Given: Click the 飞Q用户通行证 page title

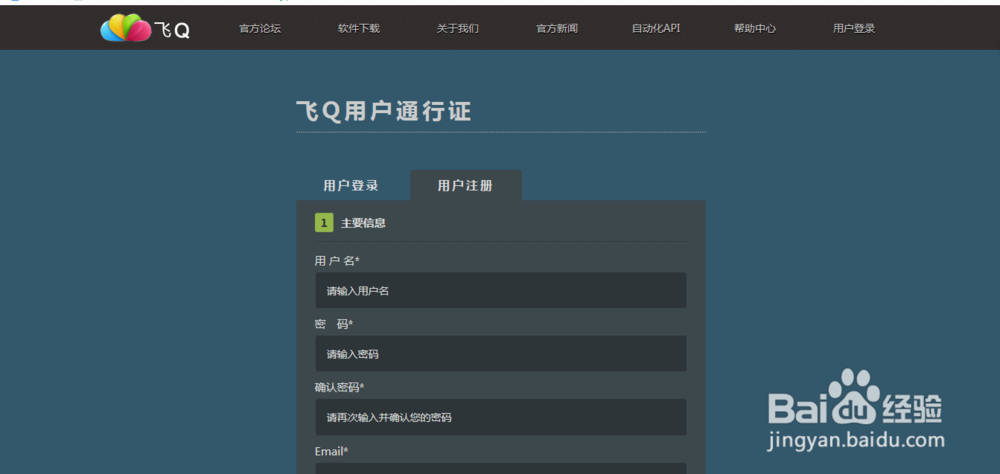Looking at the screenshot, I should tap(384, 112).
